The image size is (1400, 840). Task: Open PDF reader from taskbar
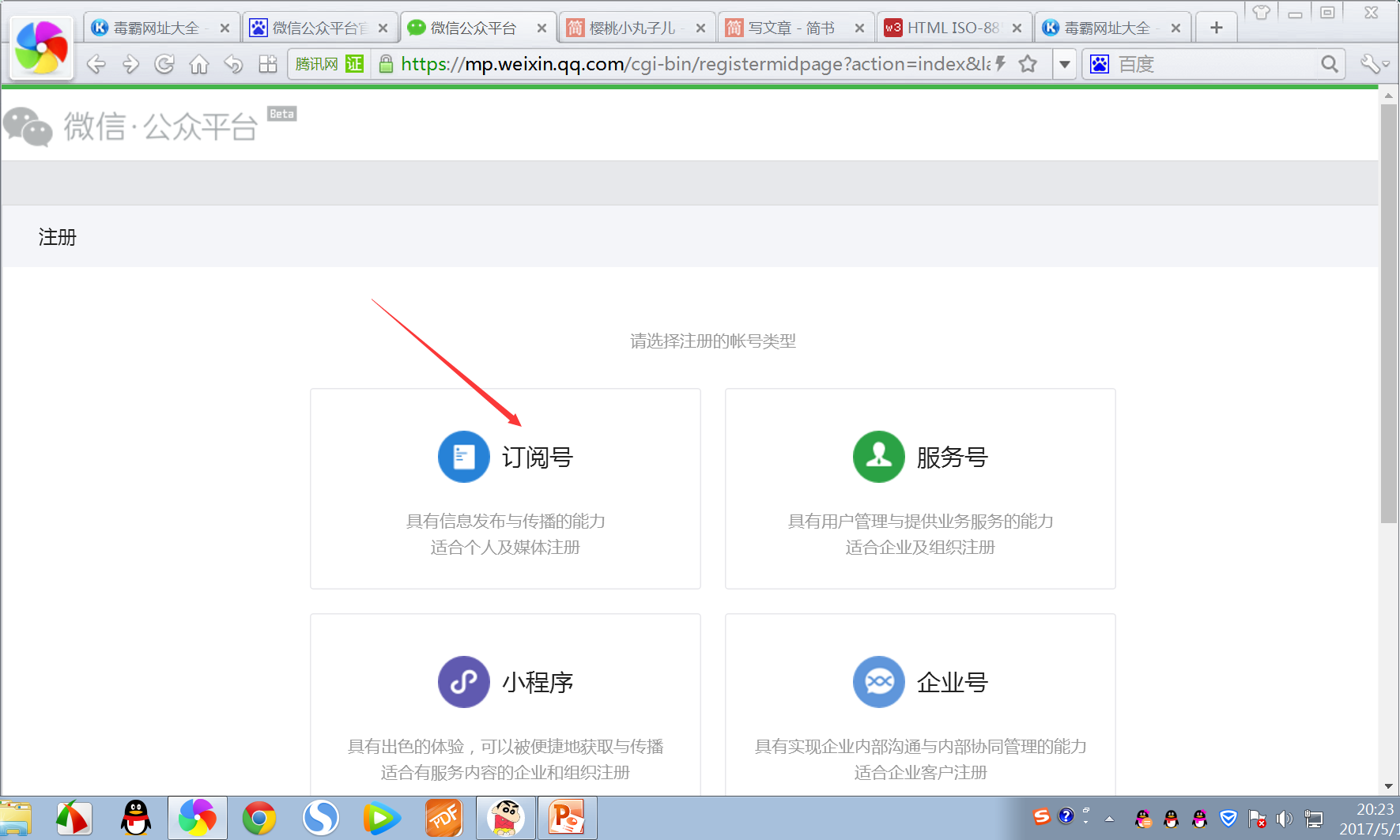pos(443,818)
